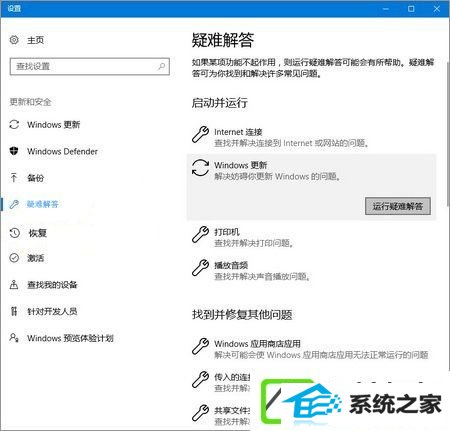
Task: Close the 设置 window
Action: 437,9
